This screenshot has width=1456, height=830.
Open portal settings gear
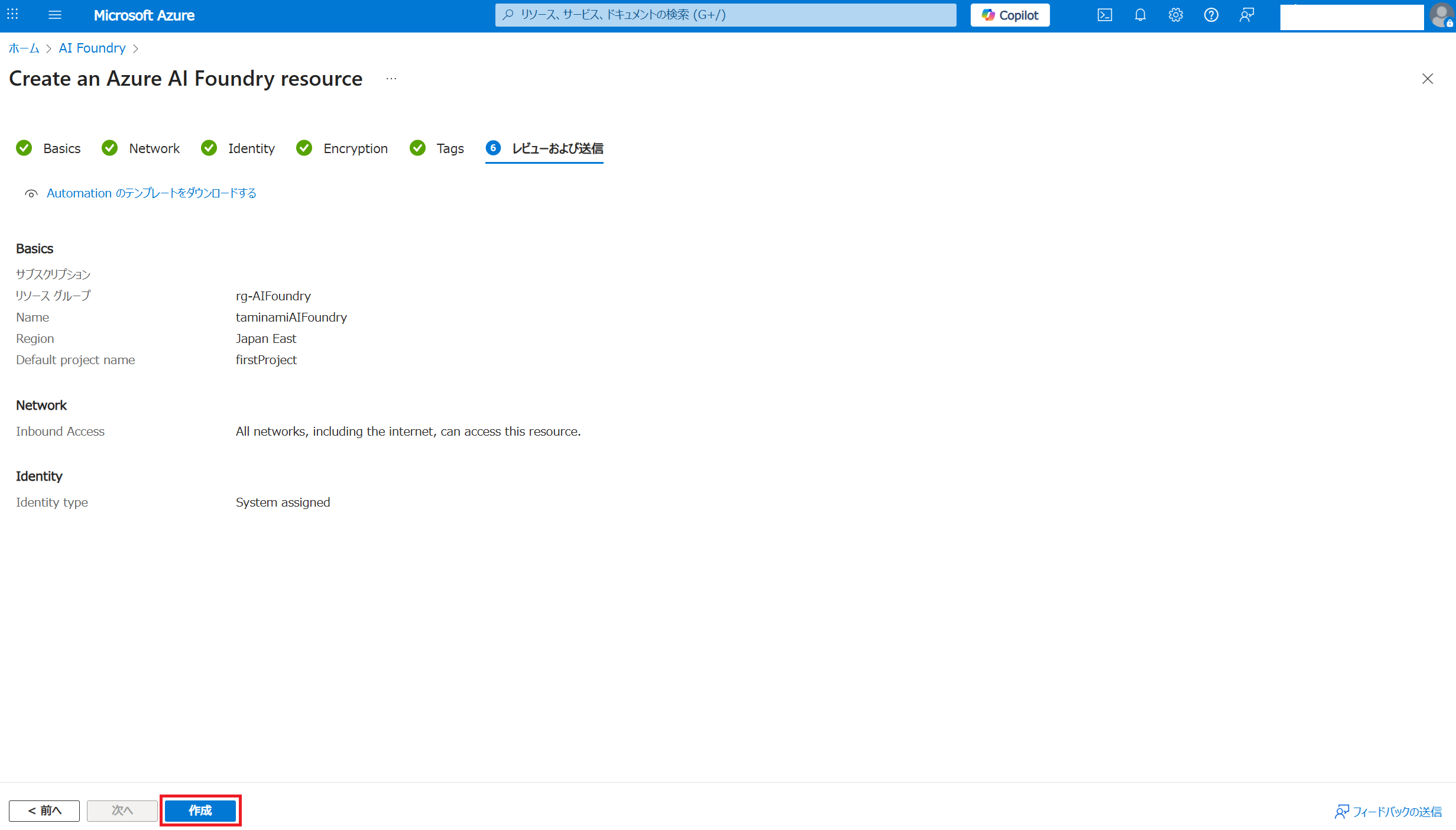coord(1175,15)
